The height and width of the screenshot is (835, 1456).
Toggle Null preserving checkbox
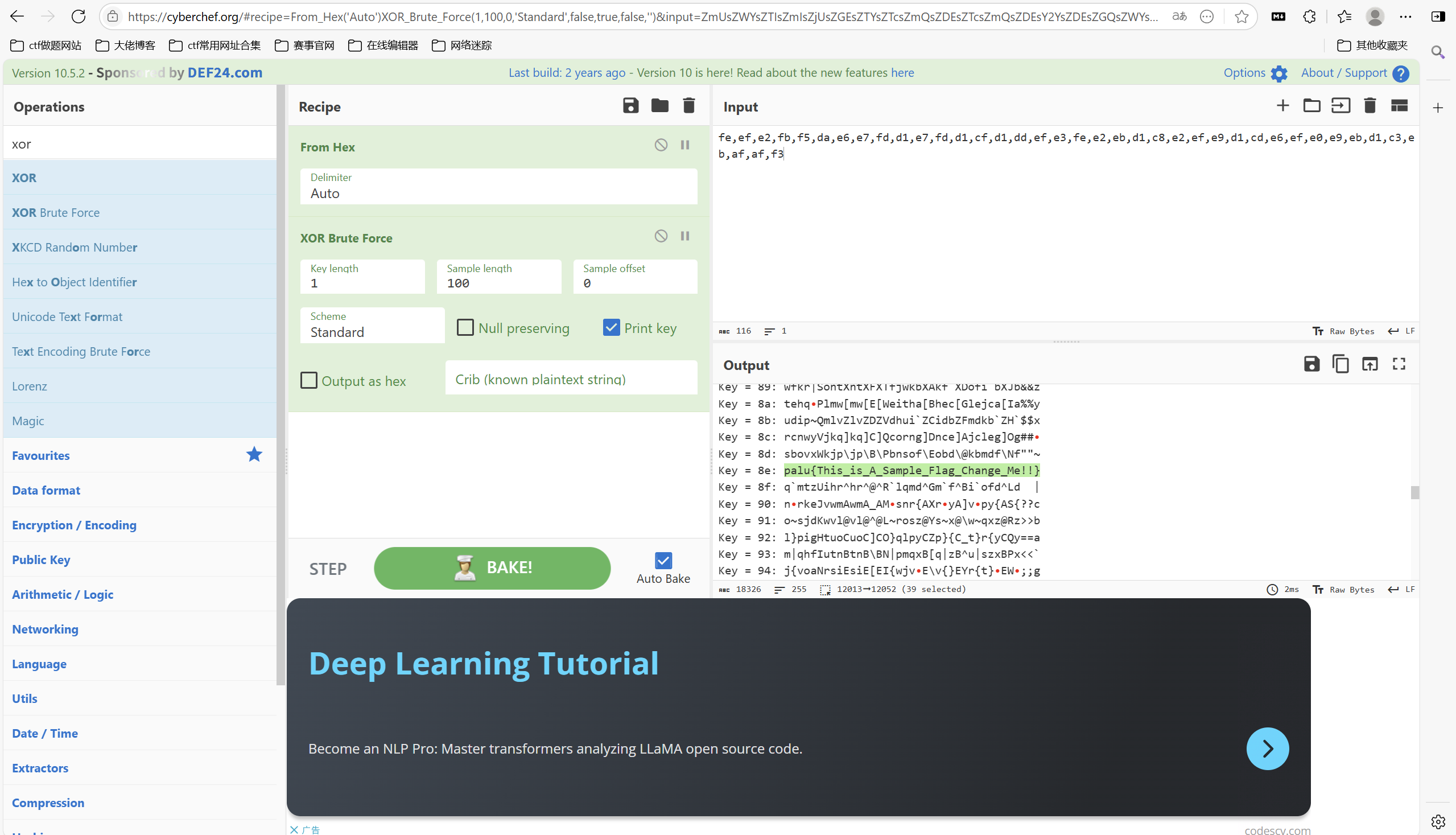(x=465, y=327)
